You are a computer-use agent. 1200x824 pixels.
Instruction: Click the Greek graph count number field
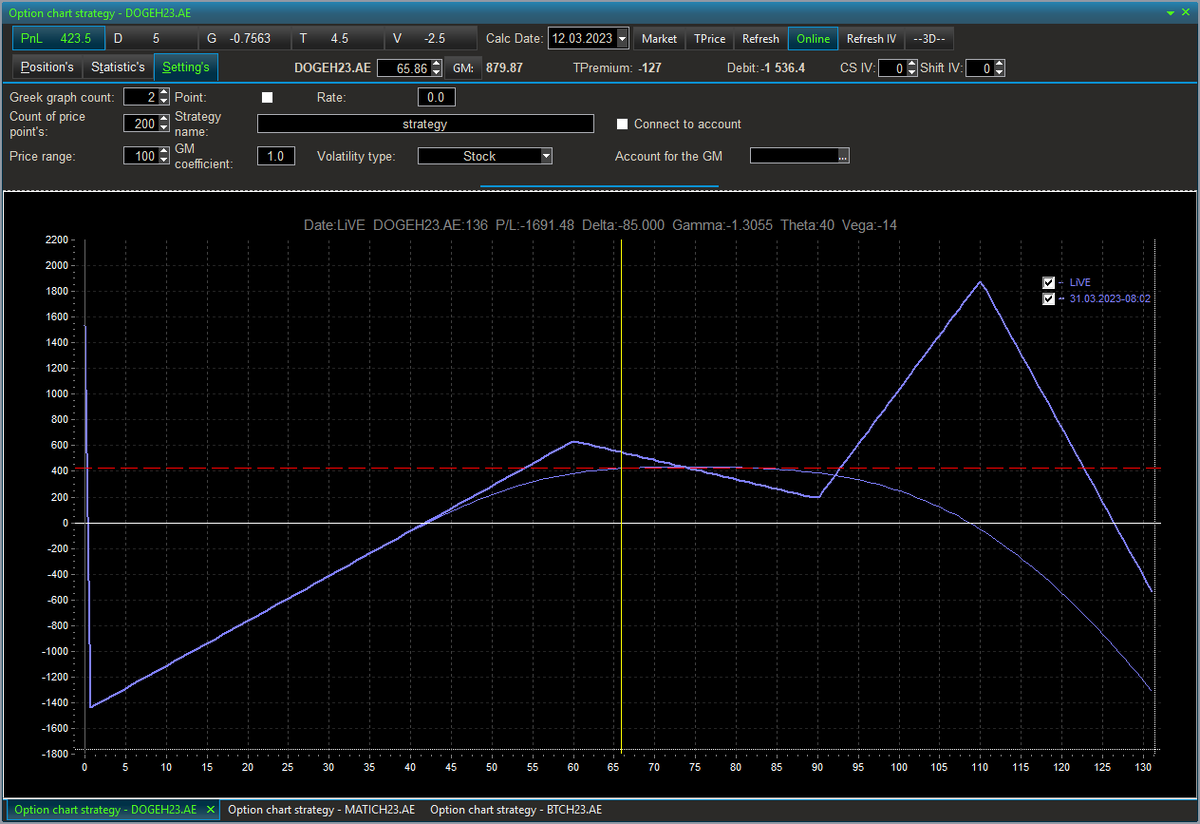(x=141, y=97)
